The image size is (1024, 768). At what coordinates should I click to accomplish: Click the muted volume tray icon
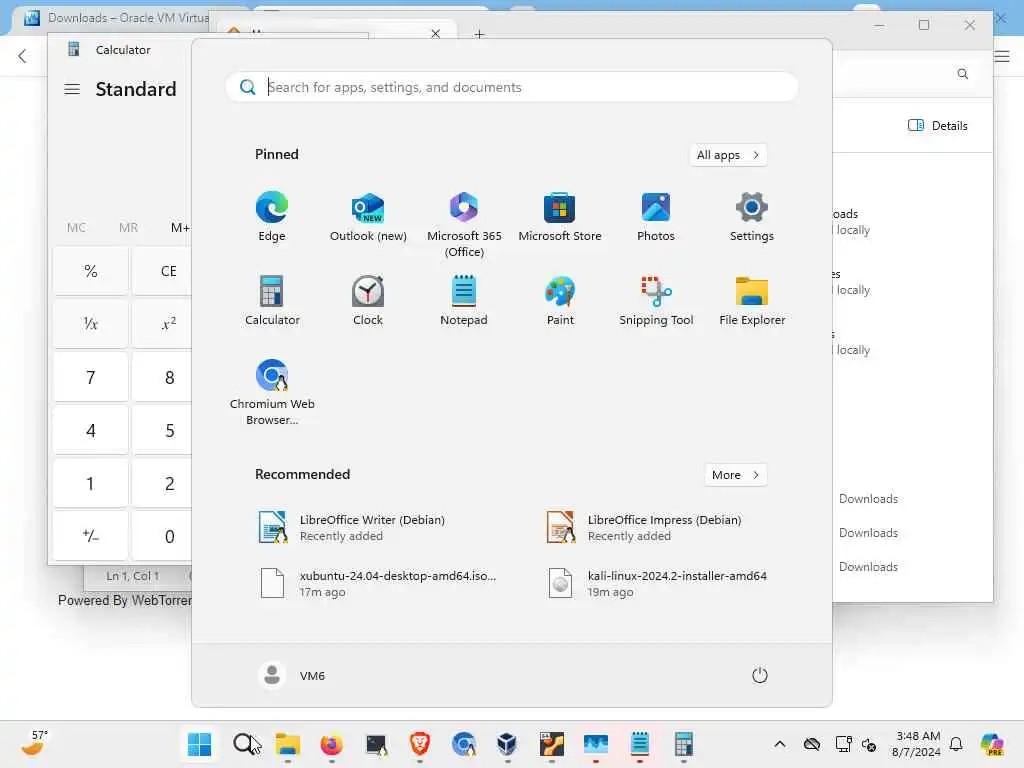[x=869, y=744]
